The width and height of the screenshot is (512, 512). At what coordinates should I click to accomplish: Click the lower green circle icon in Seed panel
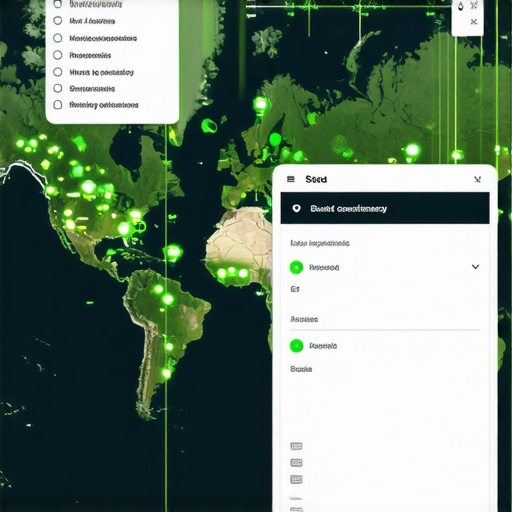click(296, 346)
